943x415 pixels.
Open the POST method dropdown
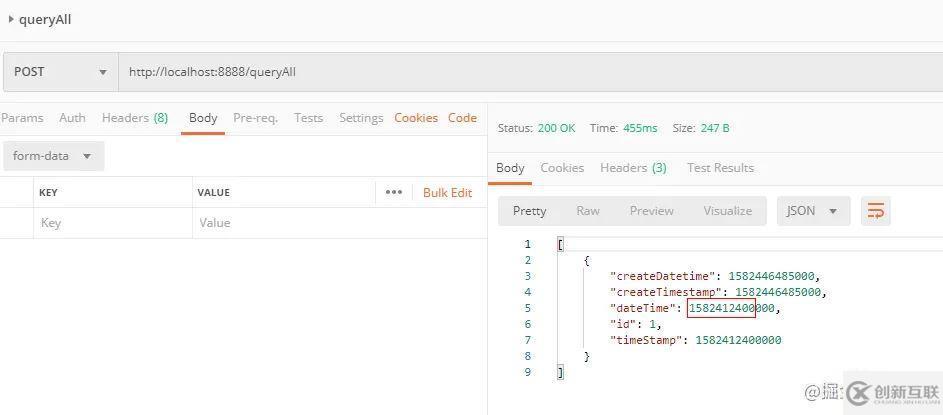click(60, 72)
